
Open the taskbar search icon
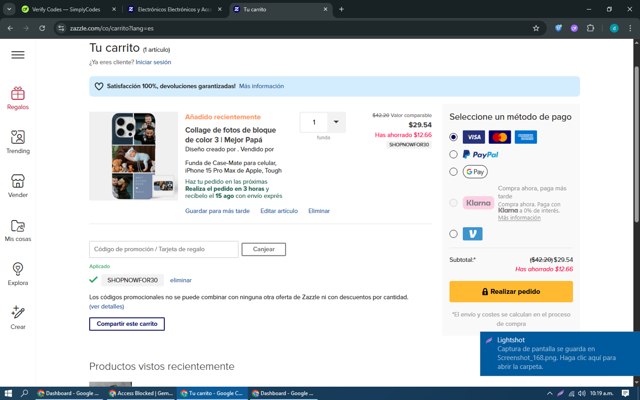24,393
